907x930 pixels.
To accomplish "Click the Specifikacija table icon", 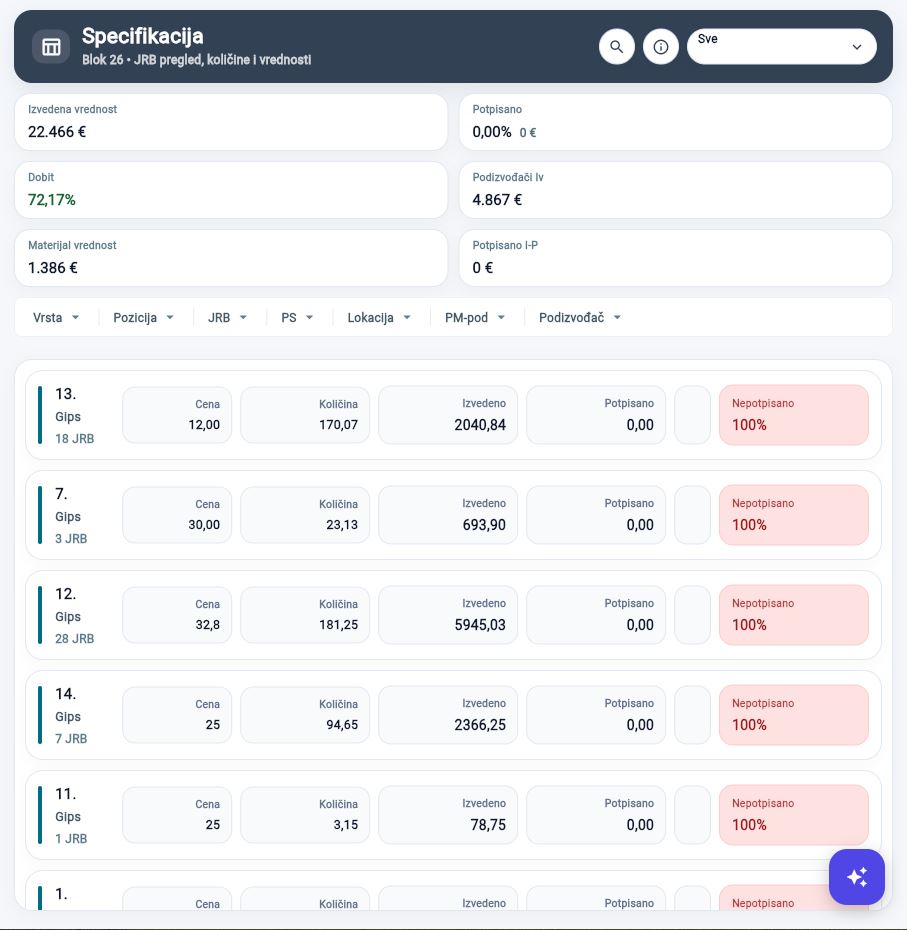I will pos(51,47).
